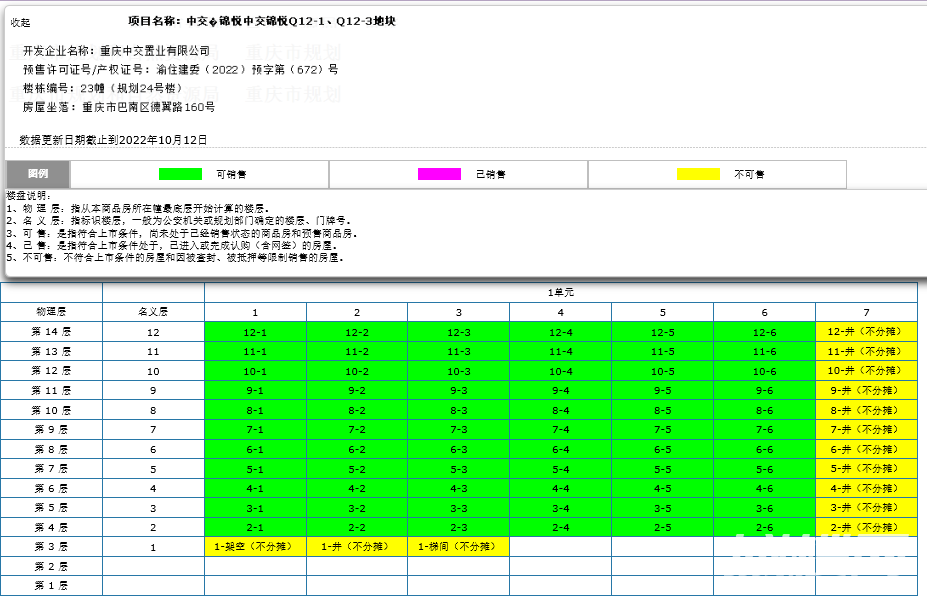
Task: Select unit 11-6 cell
Action: click(764, 352)
